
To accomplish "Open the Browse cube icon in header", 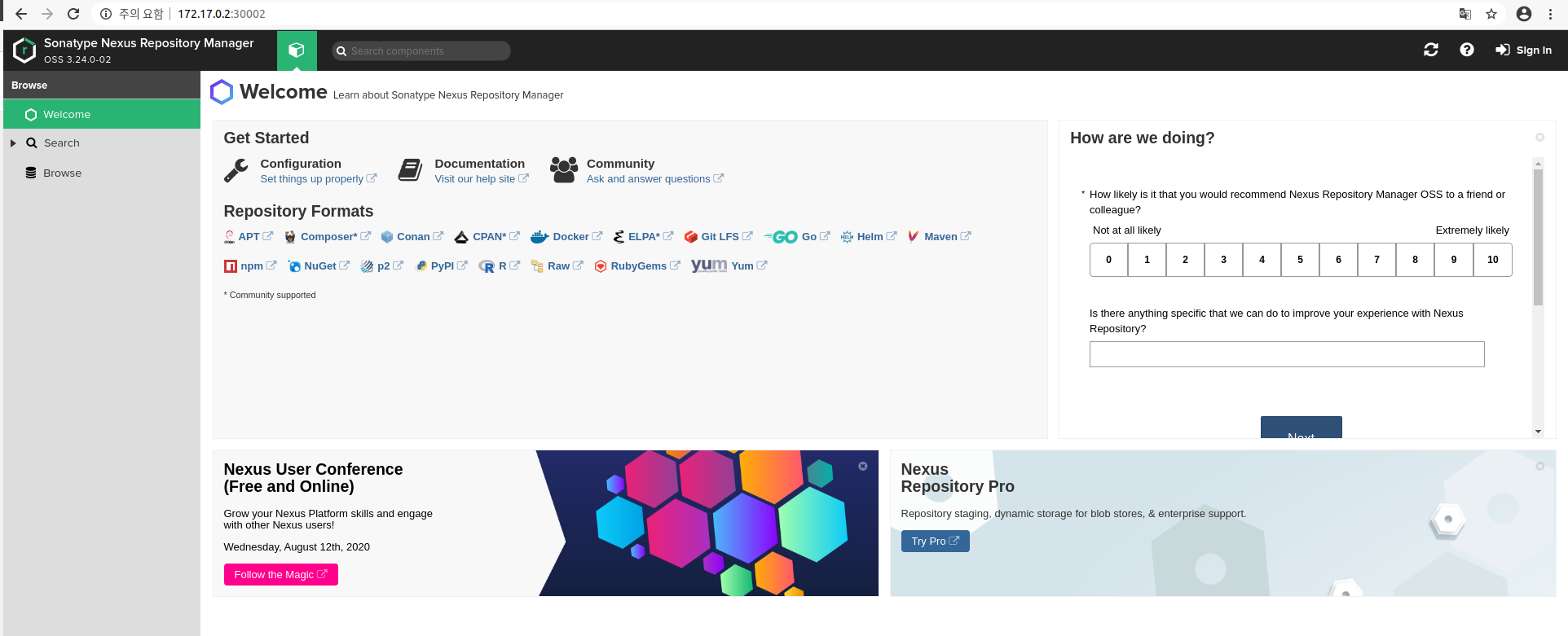I will tap(297, 50).
